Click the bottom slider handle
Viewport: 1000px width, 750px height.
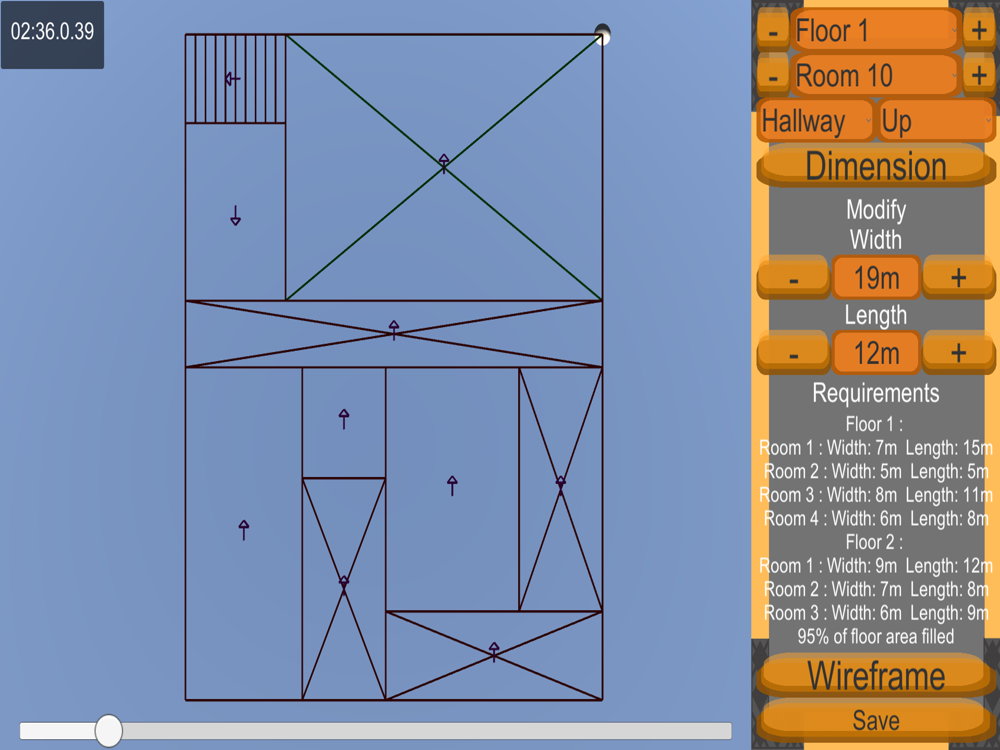coord(108,730)
